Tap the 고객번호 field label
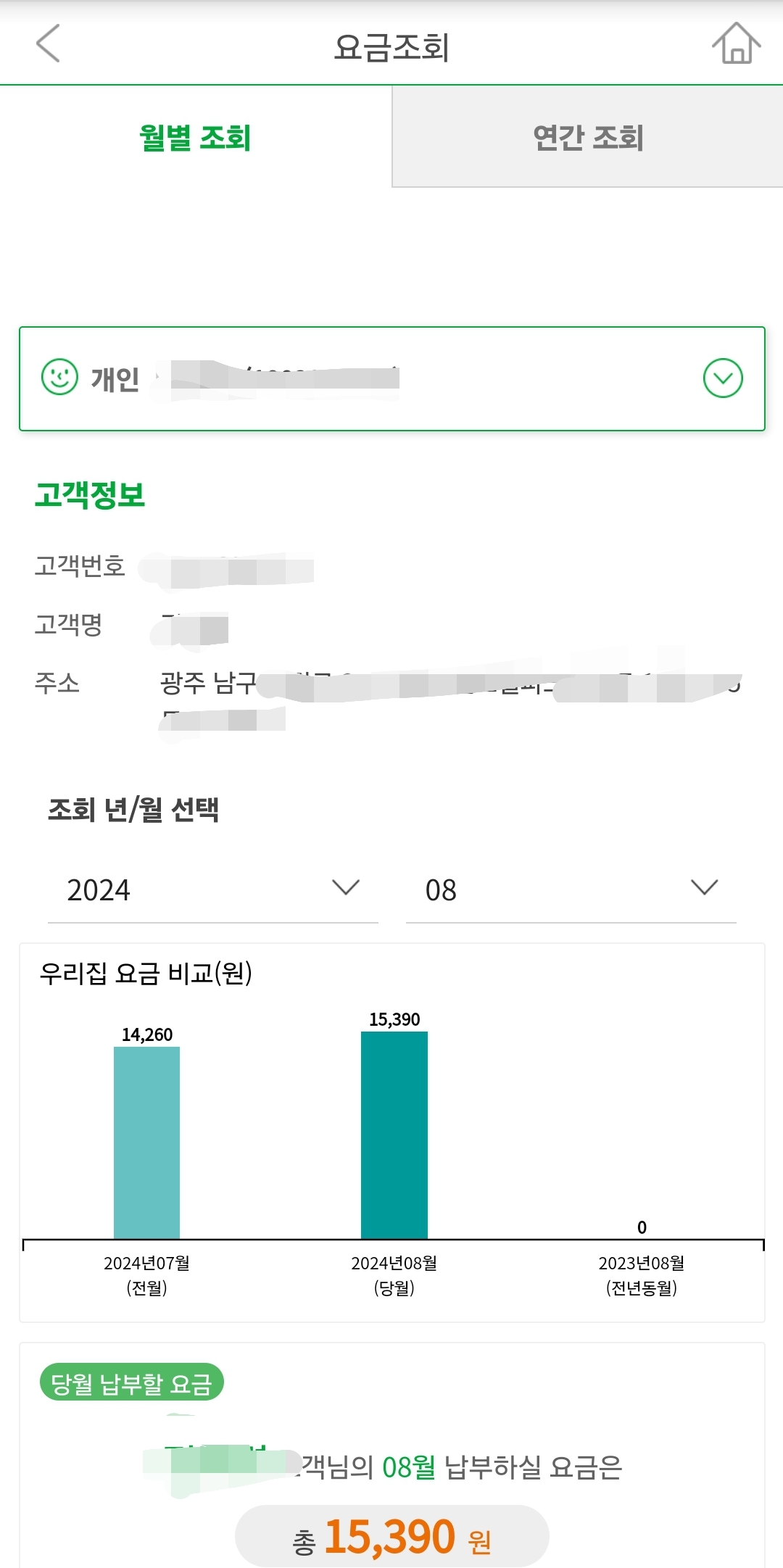This screenshot has width=783, height=1568. pyautogui.click(x=80, y=565)
